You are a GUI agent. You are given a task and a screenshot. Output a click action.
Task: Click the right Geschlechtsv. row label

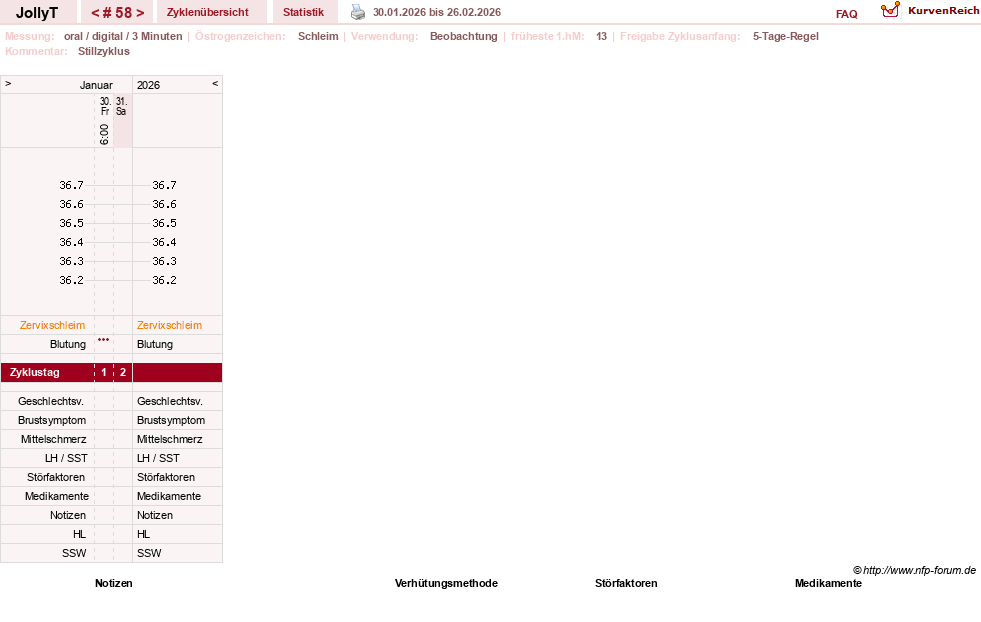point(170,401)
